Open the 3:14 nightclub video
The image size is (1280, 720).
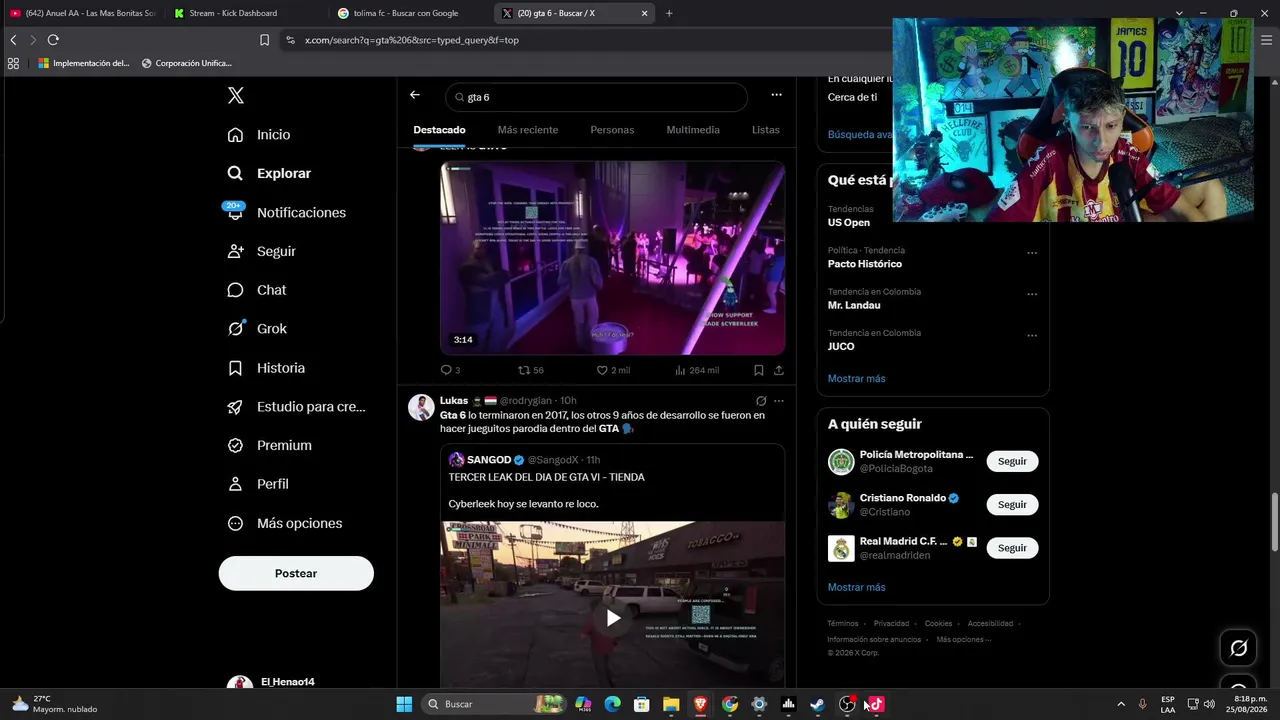613,258
